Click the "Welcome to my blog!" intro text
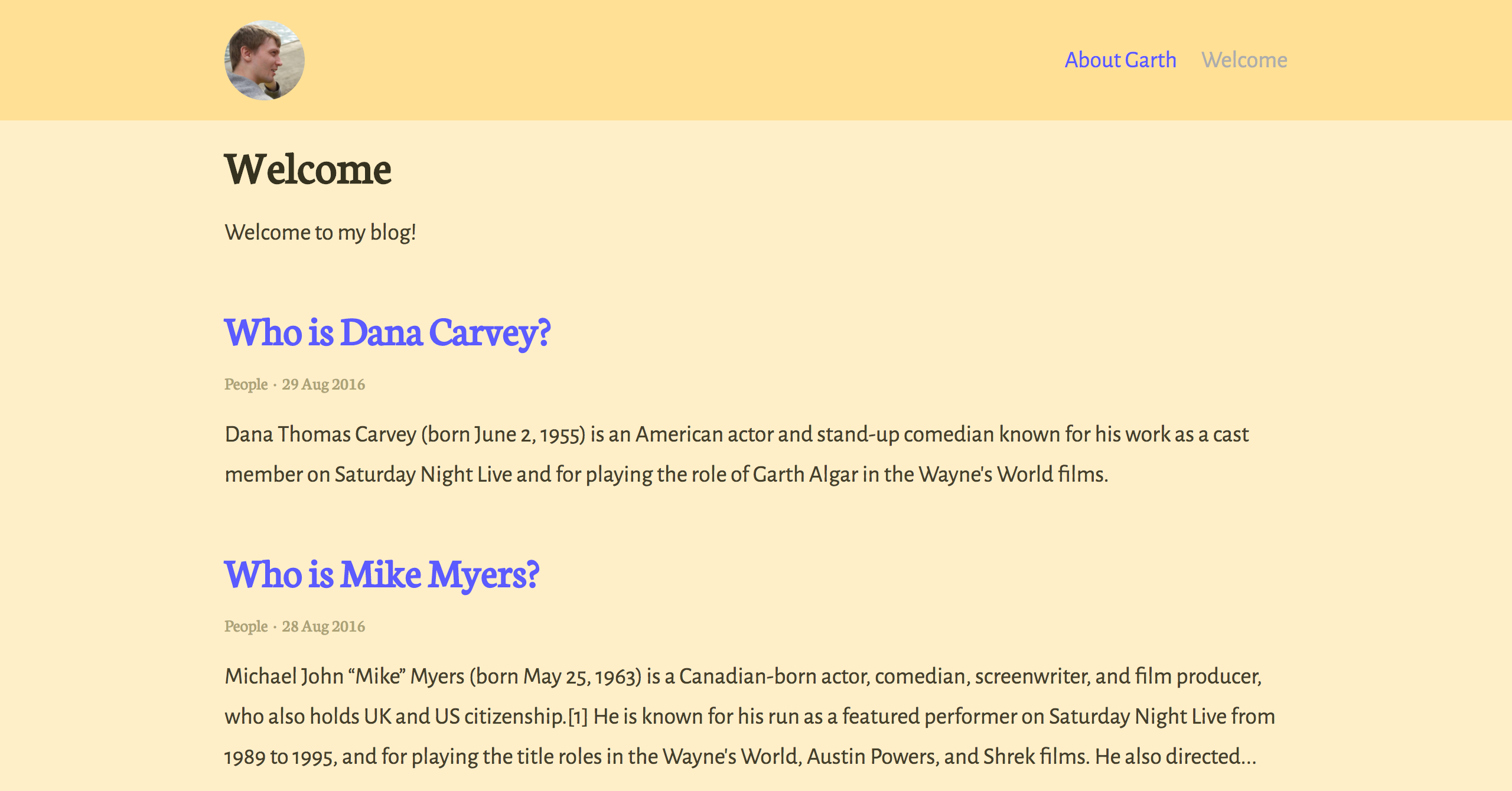The height and width of the screenshot is (791, 1512). click(321, 233)
